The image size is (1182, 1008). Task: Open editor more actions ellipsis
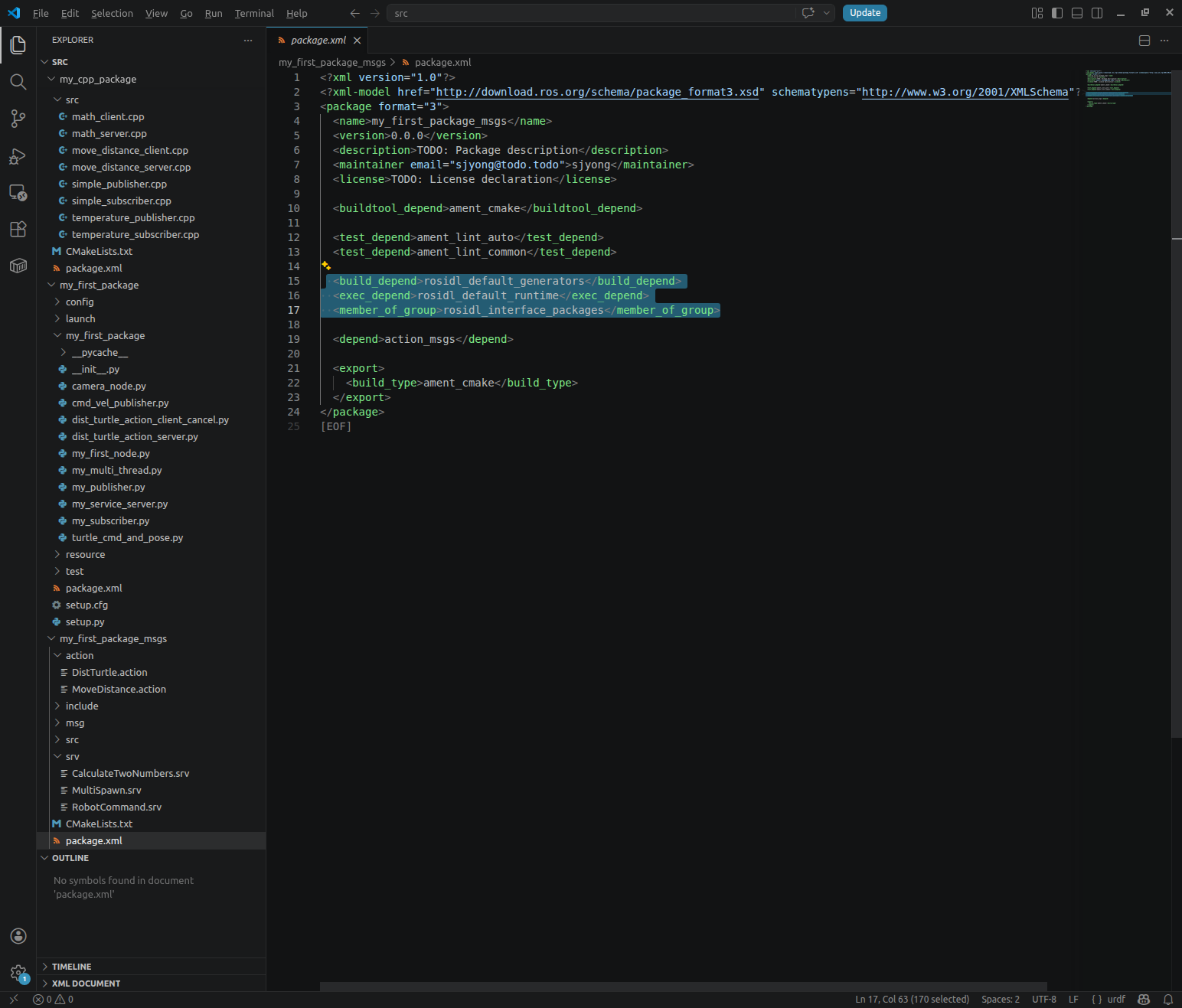point(1164,41)
